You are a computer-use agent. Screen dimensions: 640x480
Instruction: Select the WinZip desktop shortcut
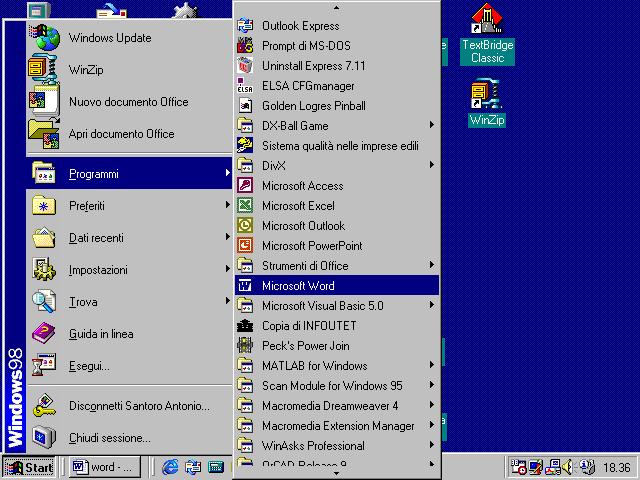[x=487, y=103]
